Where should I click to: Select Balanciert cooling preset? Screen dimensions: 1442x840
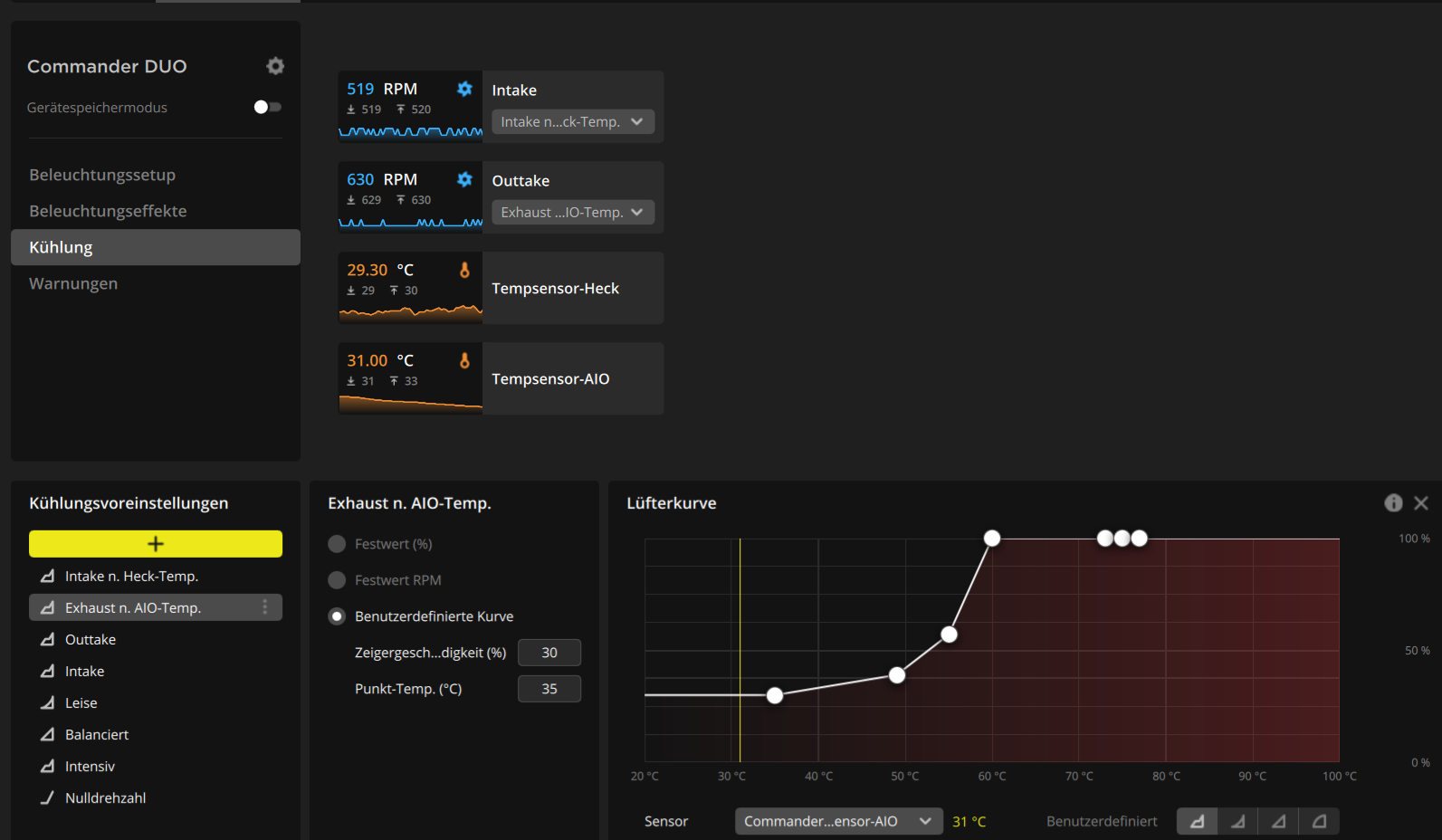[156, 734]
